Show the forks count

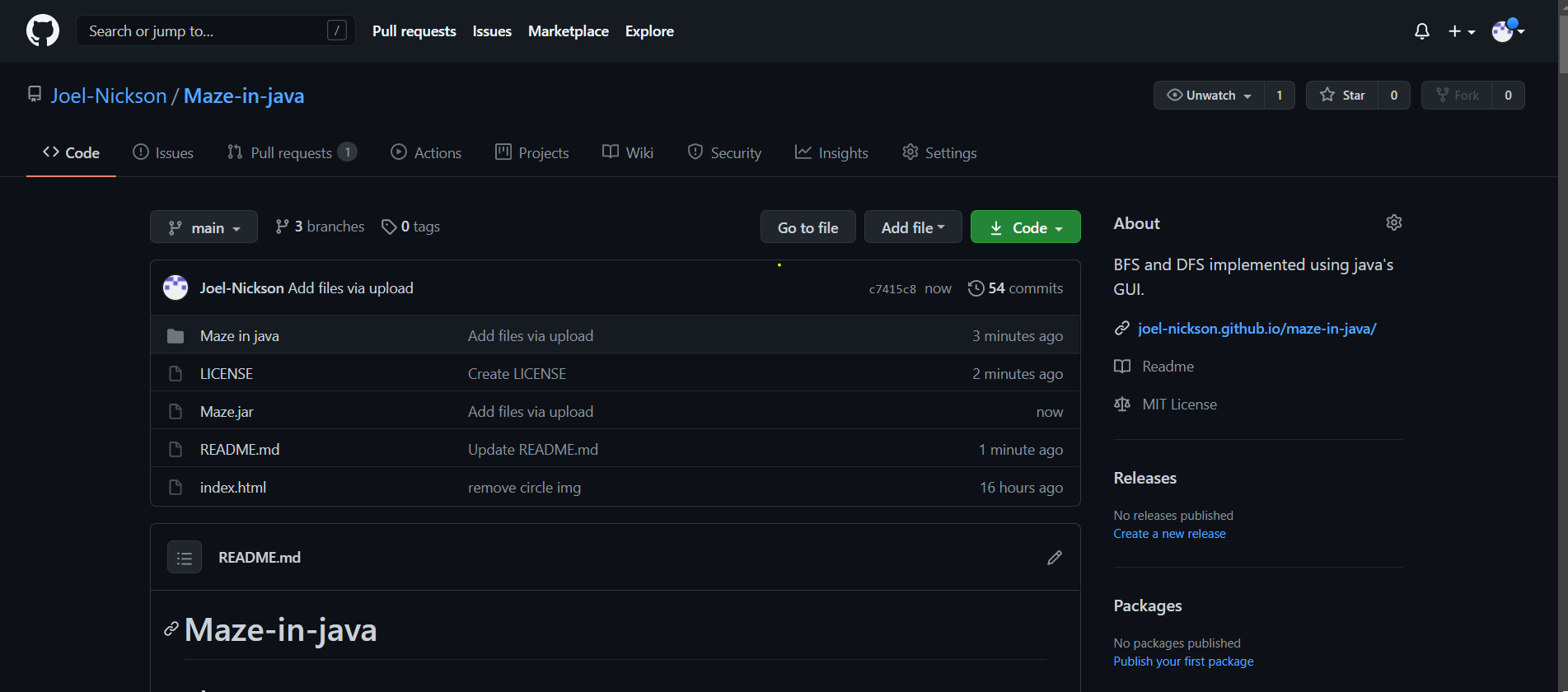[x=1508, y=96]
